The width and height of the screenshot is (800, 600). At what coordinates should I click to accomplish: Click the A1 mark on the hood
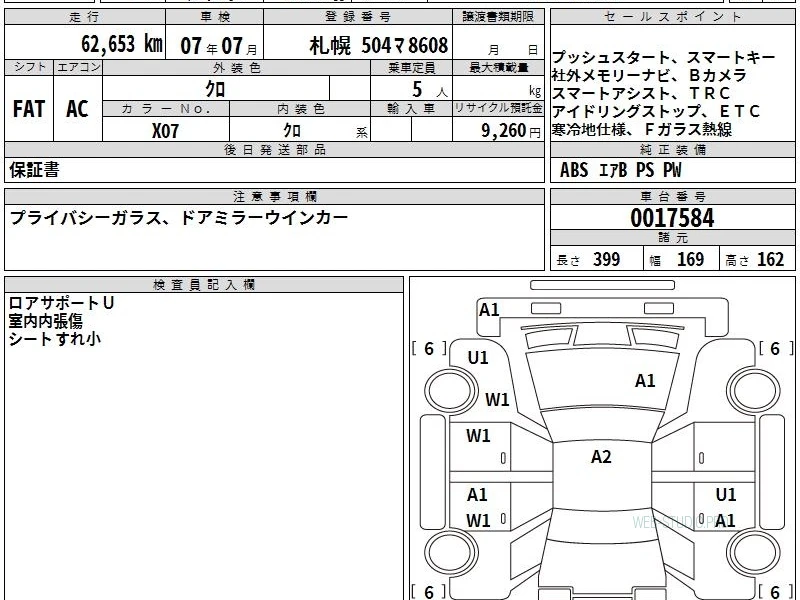click(x=645, y=381)
